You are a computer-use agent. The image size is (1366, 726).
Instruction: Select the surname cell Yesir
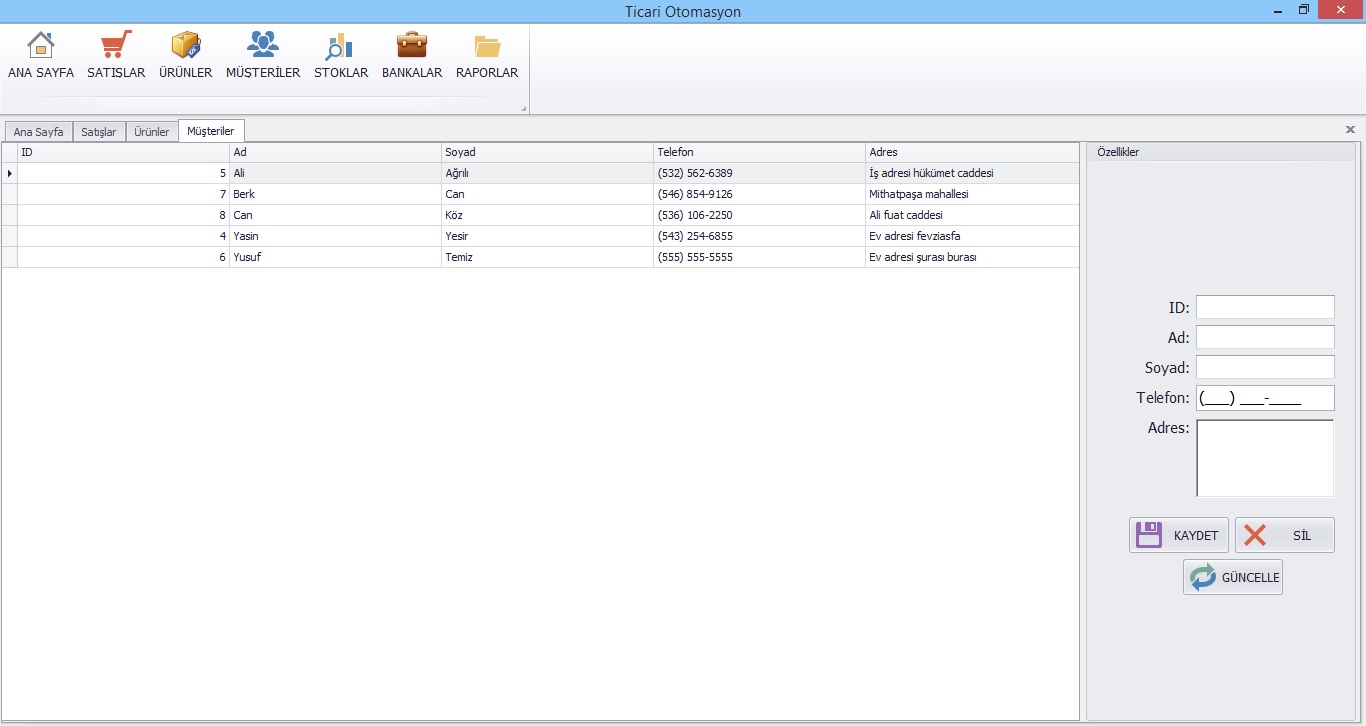[x=548, y=236]
